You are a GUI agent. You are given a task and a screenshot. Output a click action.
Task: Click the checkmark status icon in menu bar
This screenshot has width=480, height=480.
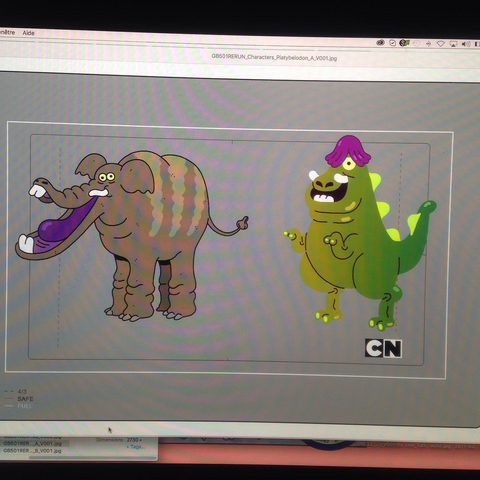click(393, 43)
